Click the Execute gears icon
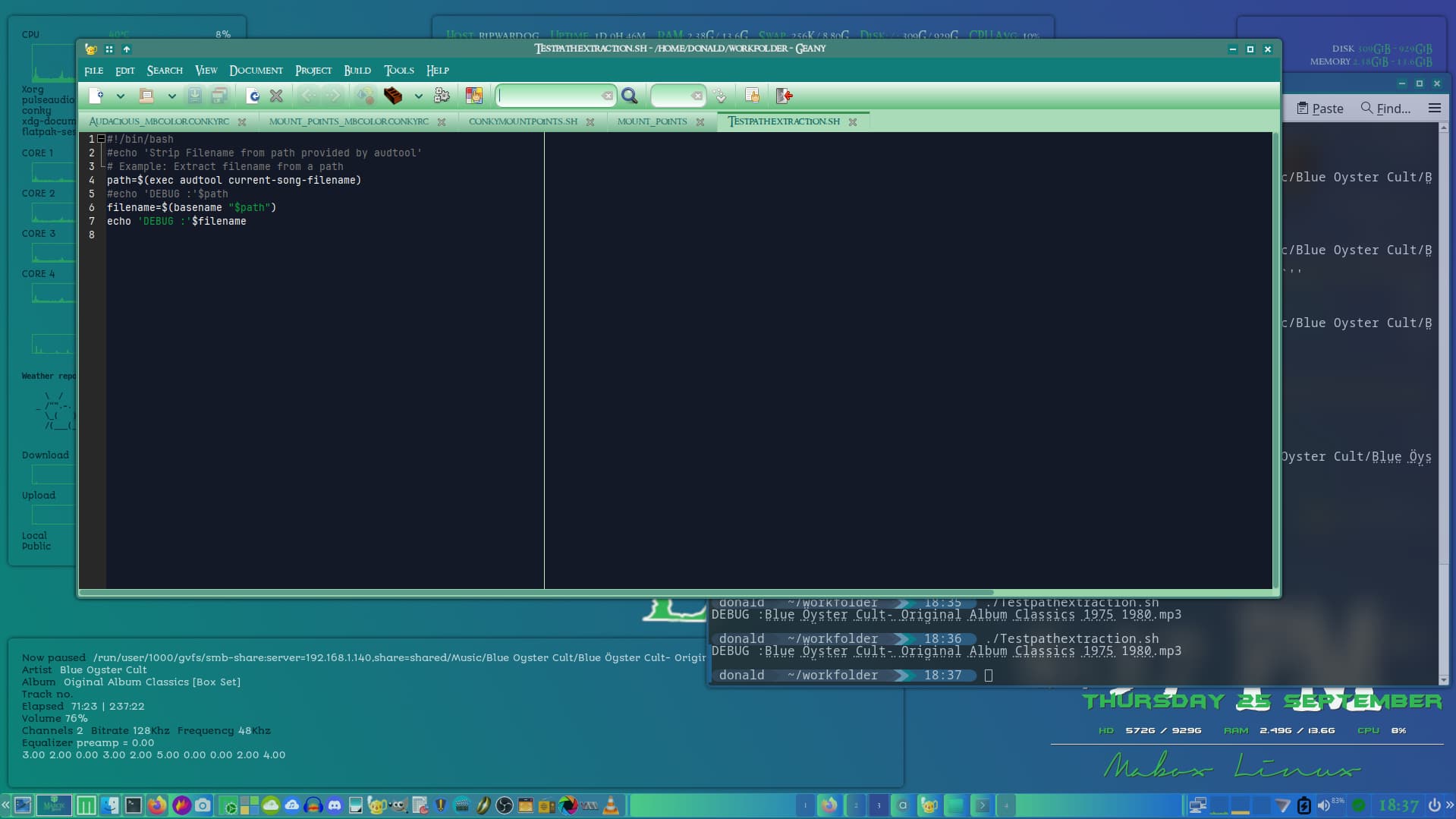 (442, 96)
